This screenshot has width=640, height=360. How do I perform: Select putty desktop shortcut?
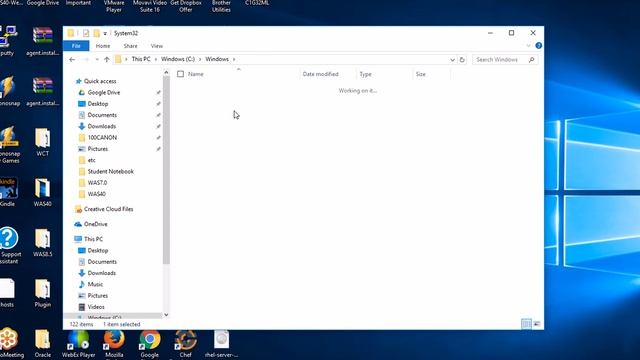[7, 41]
